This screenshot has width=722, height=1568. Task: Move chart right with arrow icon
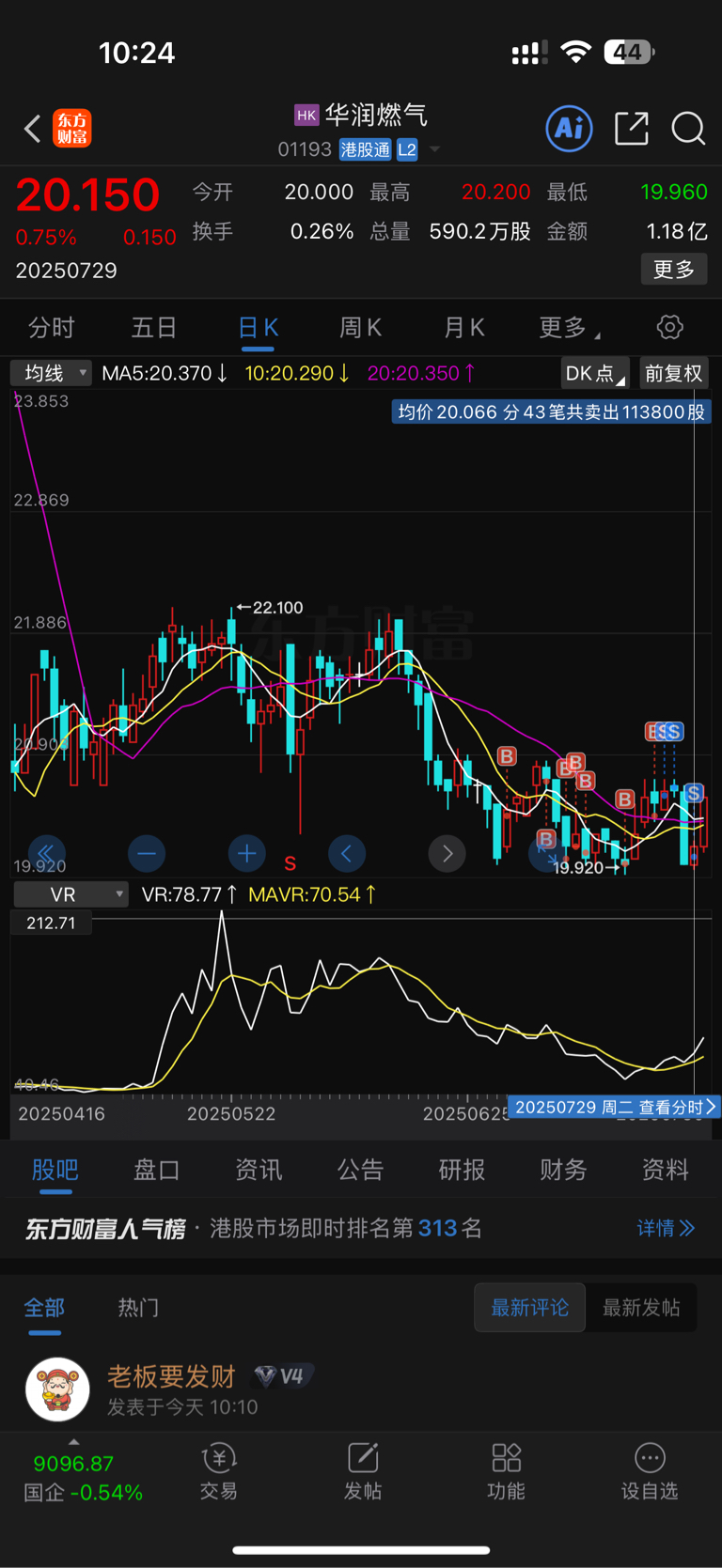[447, 853]
